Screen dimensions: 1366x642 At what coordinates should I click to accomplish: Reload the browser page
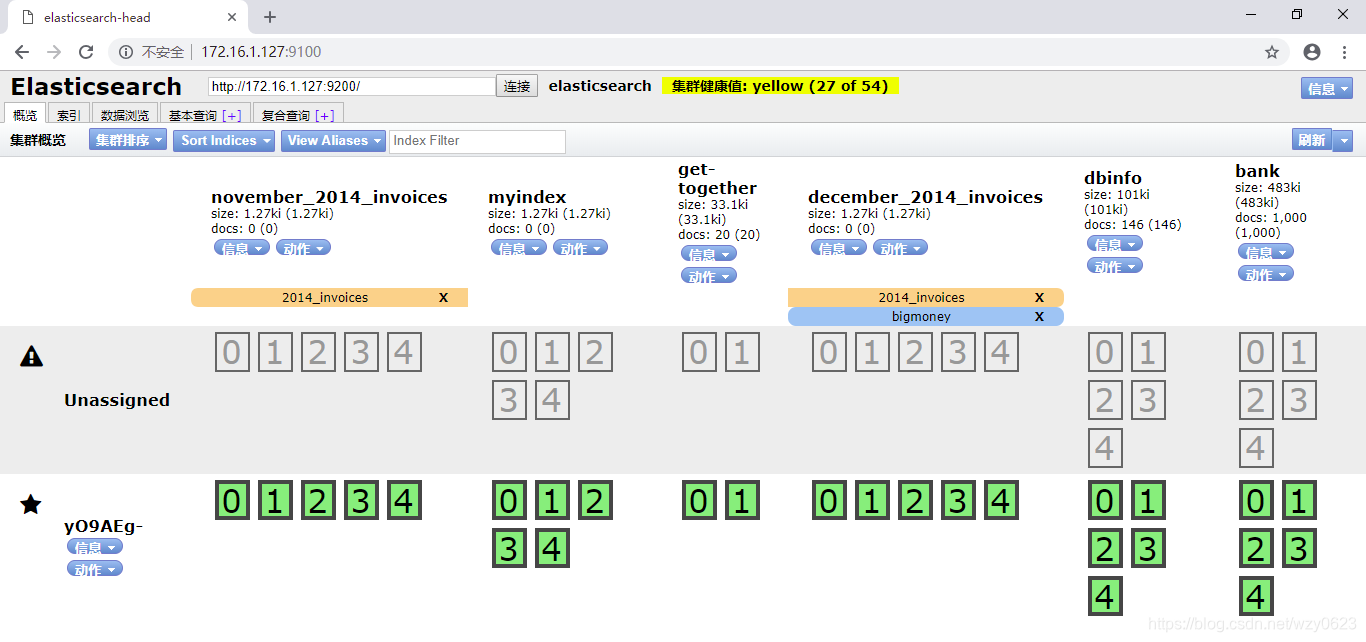86,52
